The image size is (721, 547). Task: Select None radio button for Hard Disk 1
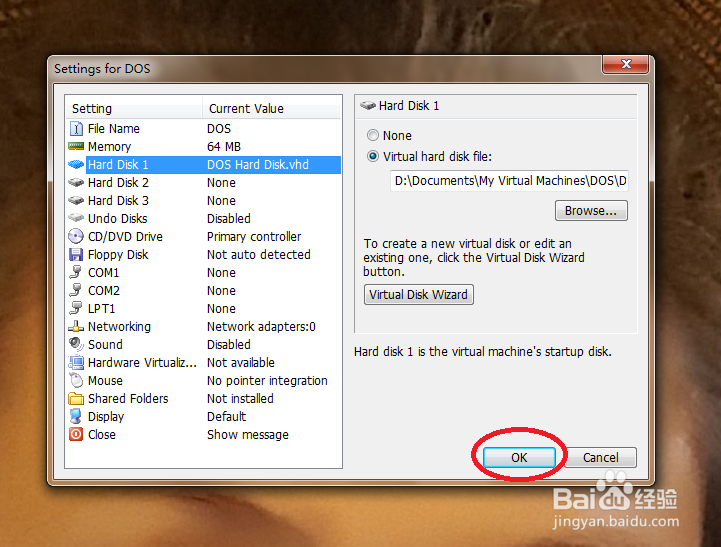tap(373, 136)
